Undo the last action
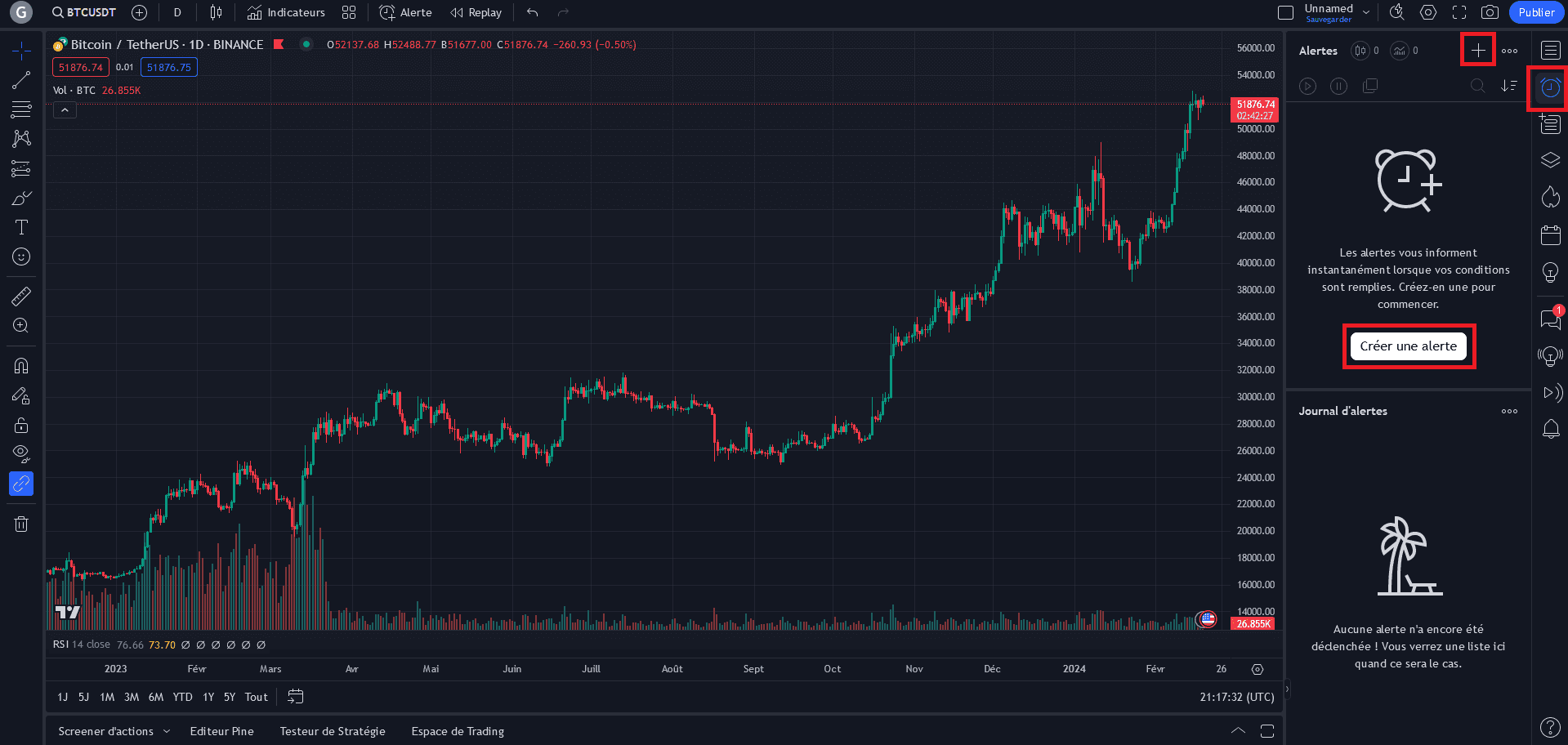 coord(533,12)
